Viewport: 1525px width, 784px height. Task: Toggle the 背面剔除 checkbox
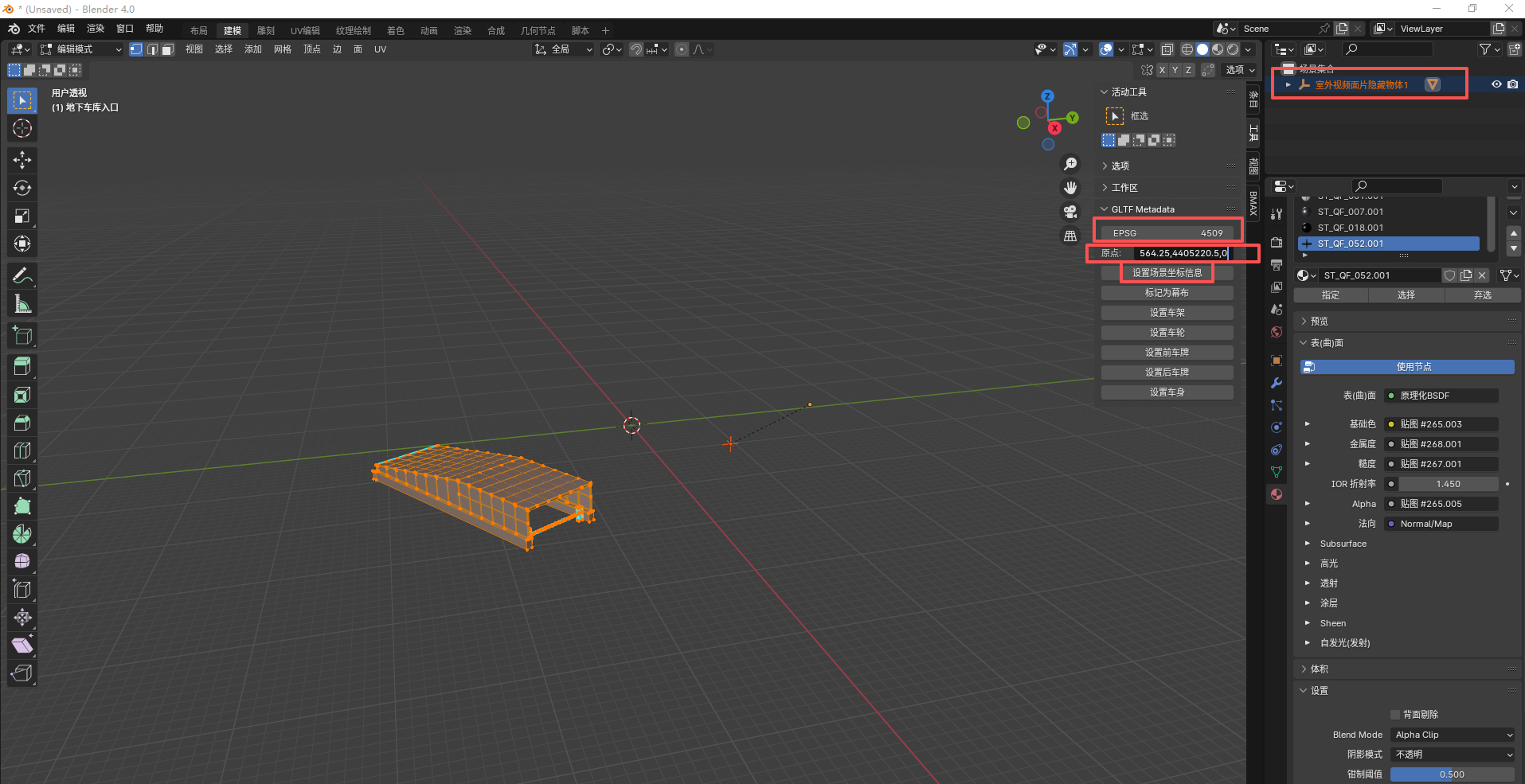click(x=1394, y=715)
